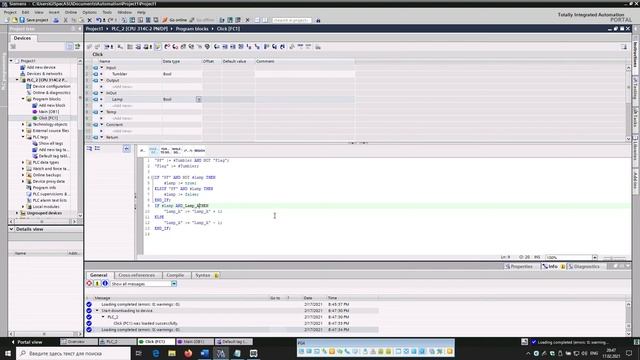
Task: Click Device configuration in project tree
Action: click(x=51, y=86)
